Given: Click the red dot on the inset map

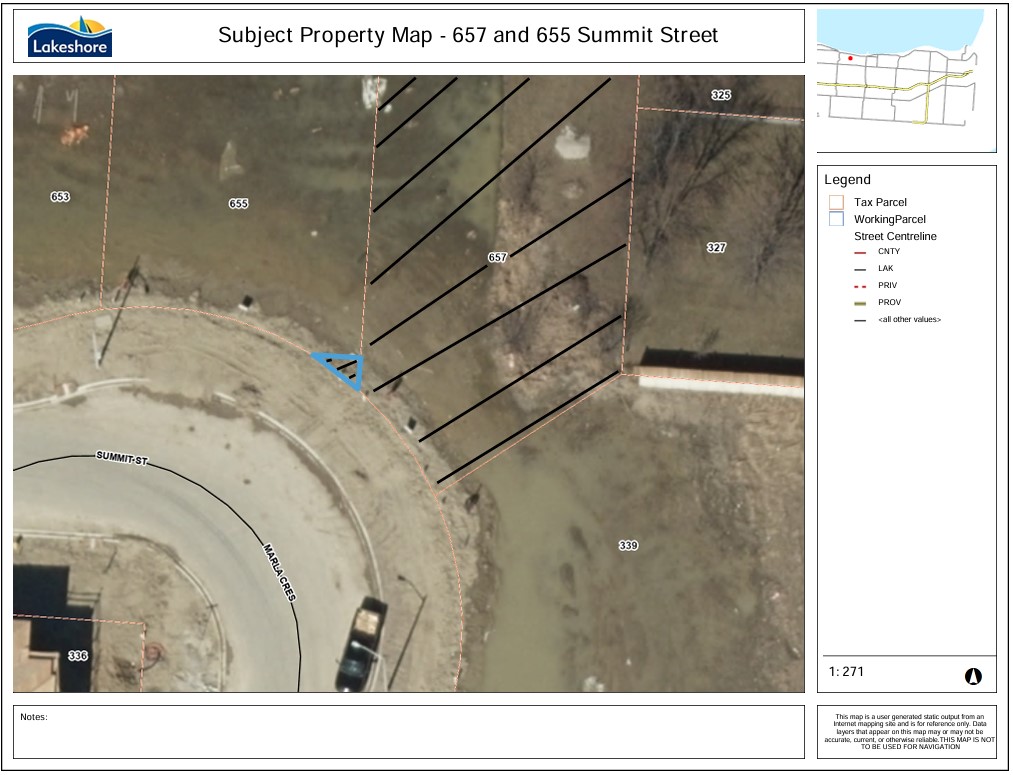Looking at the screenshot, I should click(851, 59).
